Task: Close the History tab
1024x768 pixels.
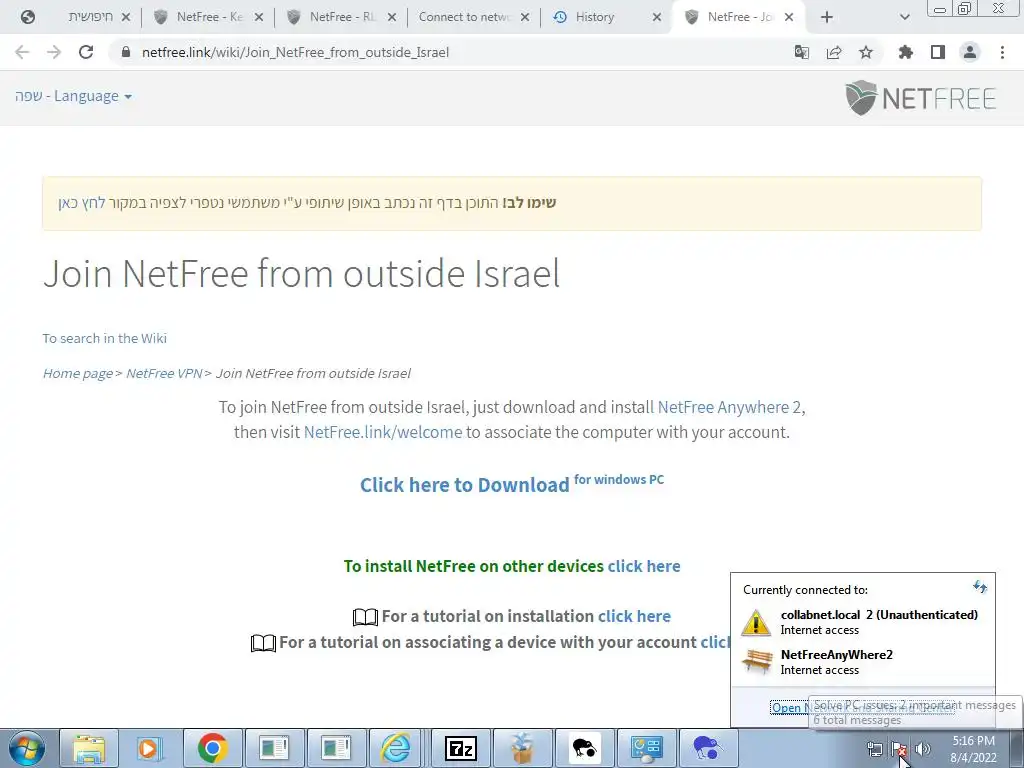Action: tap(657, 18)
